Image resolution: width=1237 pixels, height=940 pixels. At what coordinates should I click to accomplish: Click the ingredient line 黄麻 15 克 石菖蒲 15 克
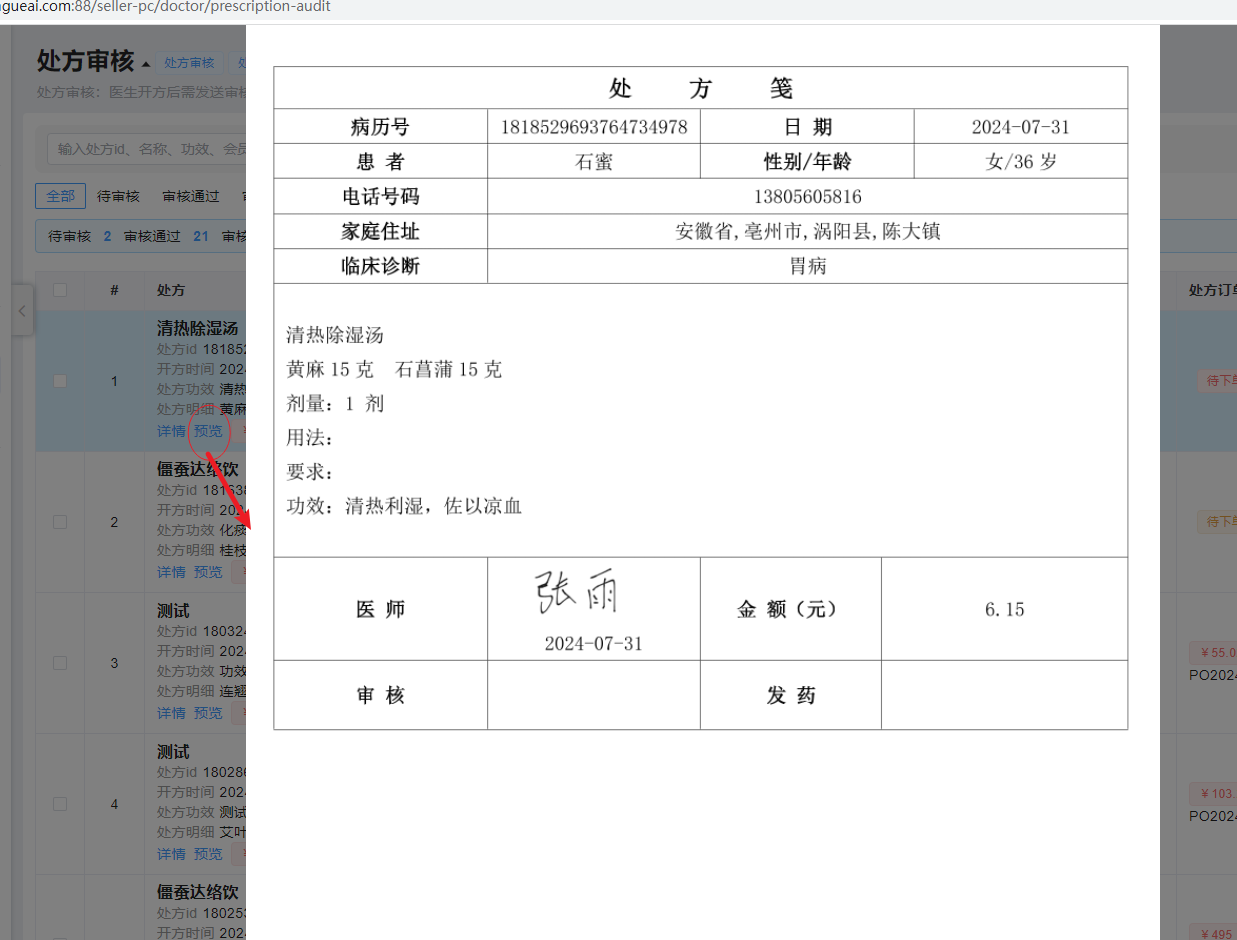coord(394,370)
